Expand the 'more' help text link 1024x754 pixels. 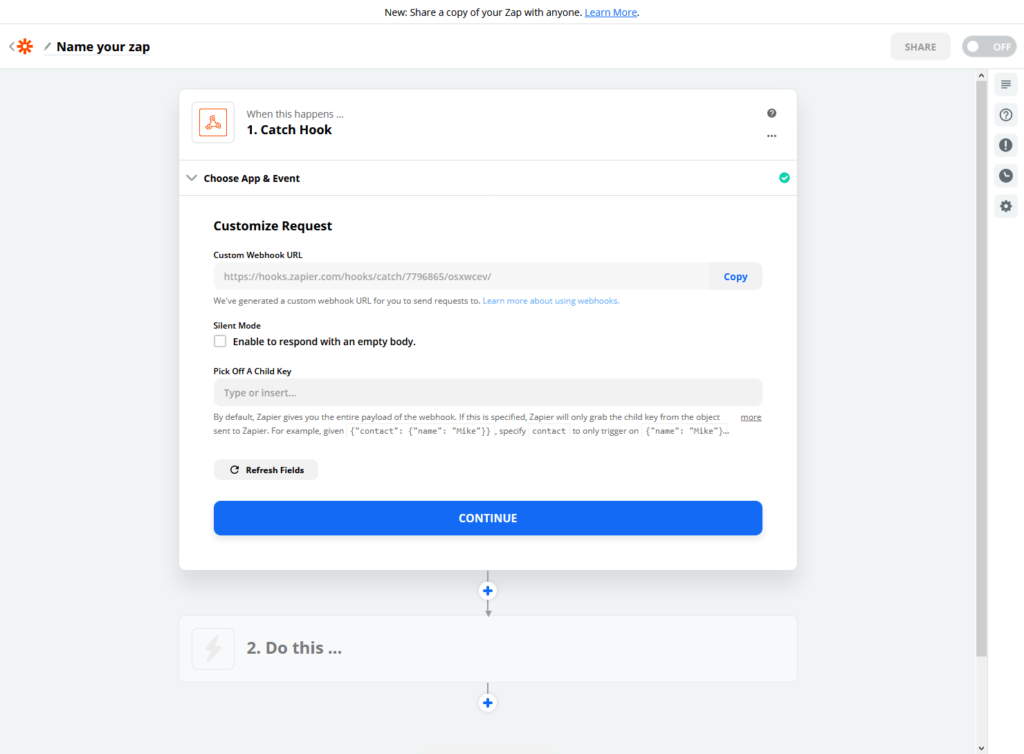pos(750,417)
